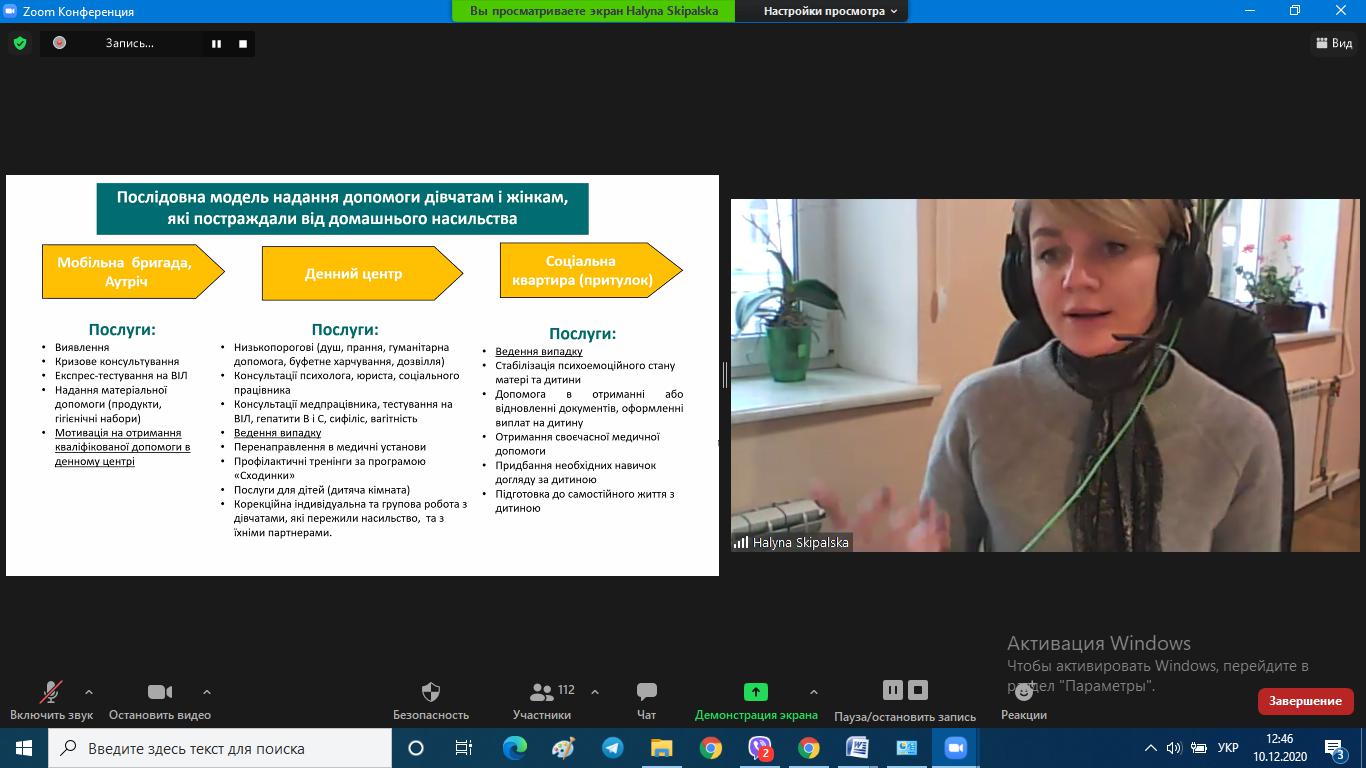Open the Reactions menu
1366x768 pixels.
[1023, 693]
